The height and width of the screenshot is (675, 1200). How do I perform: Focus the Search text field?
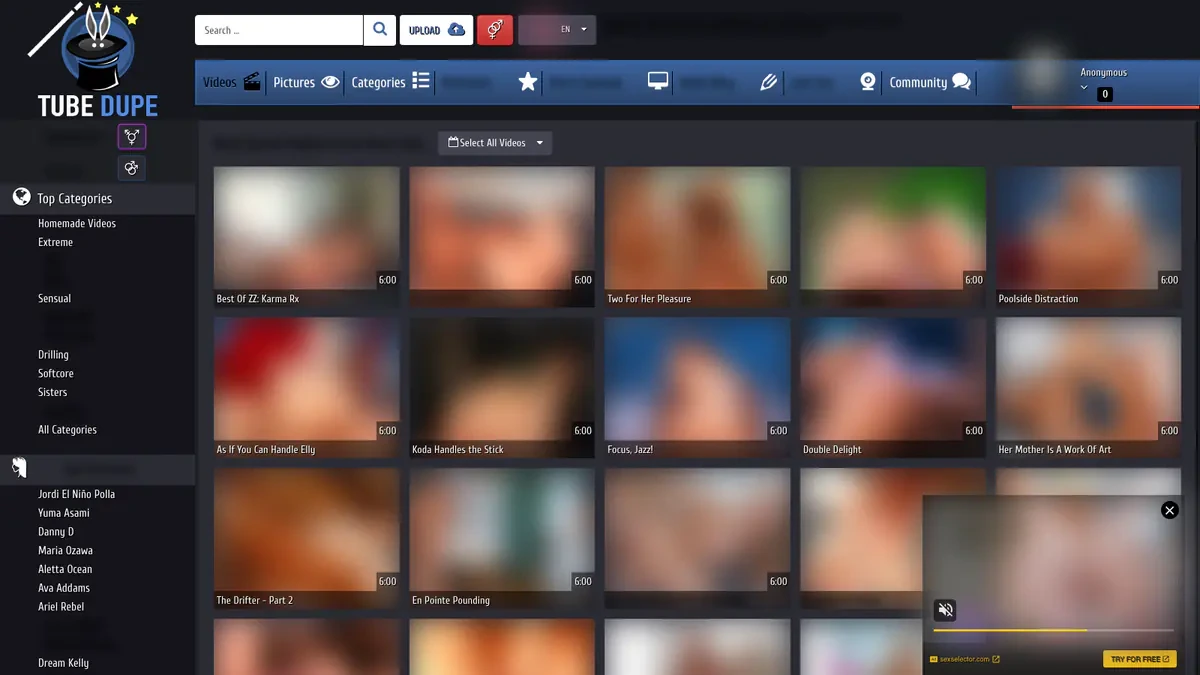(x=279, y=30)
